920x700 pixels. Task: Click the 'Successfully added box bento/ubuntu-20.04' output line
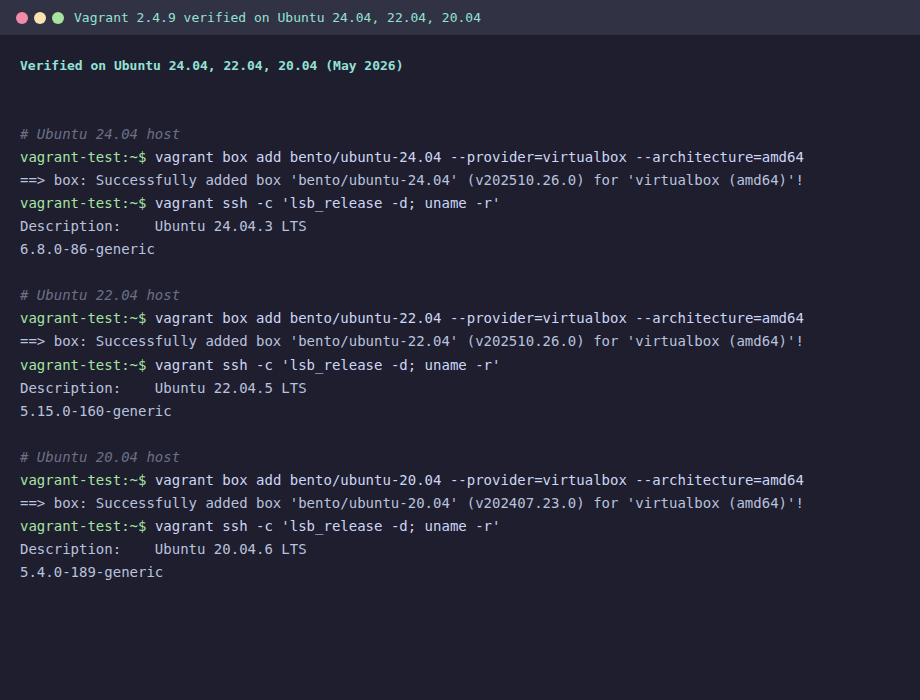[x=412, y=503]
